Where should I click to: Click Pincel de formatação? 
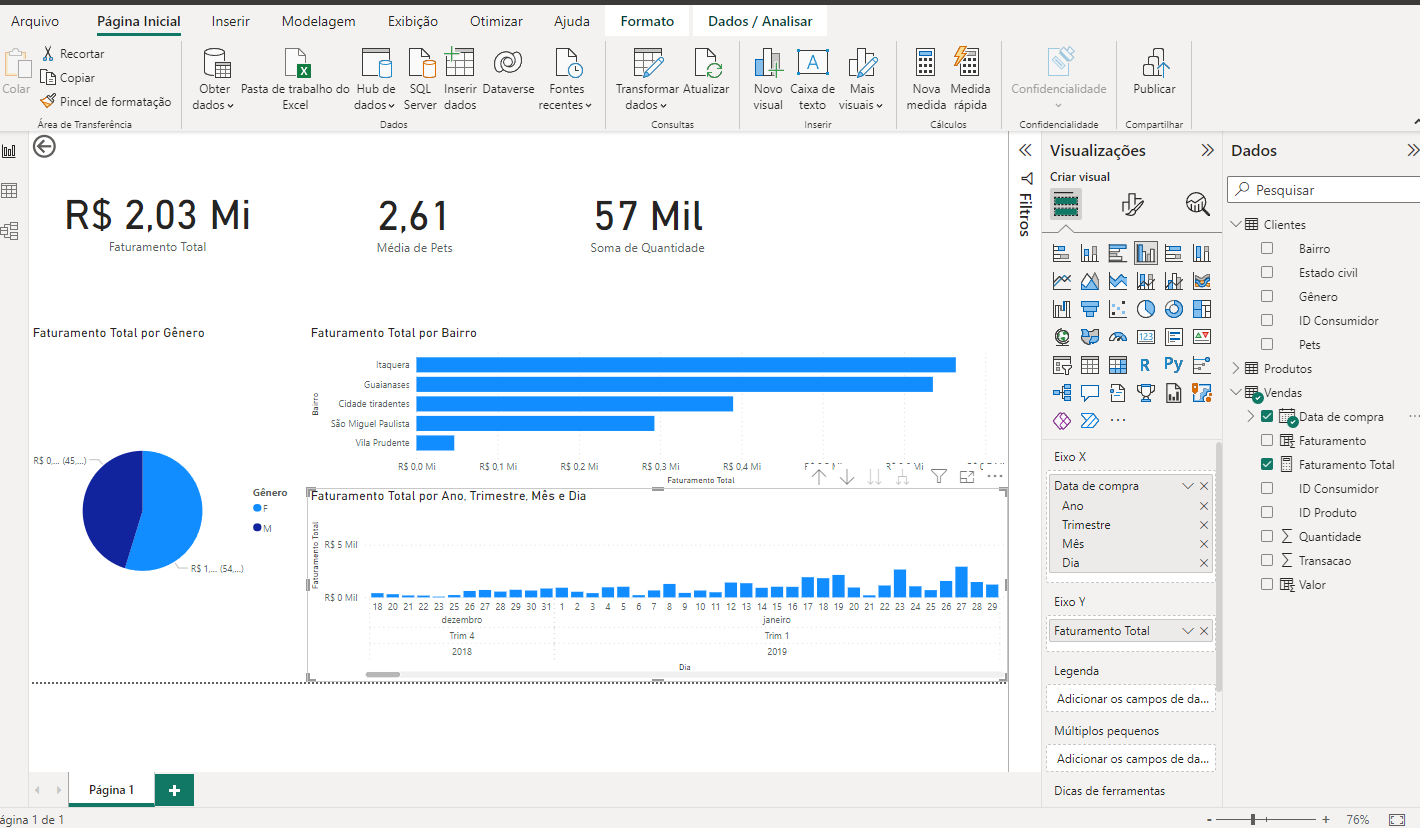[106, 101]
